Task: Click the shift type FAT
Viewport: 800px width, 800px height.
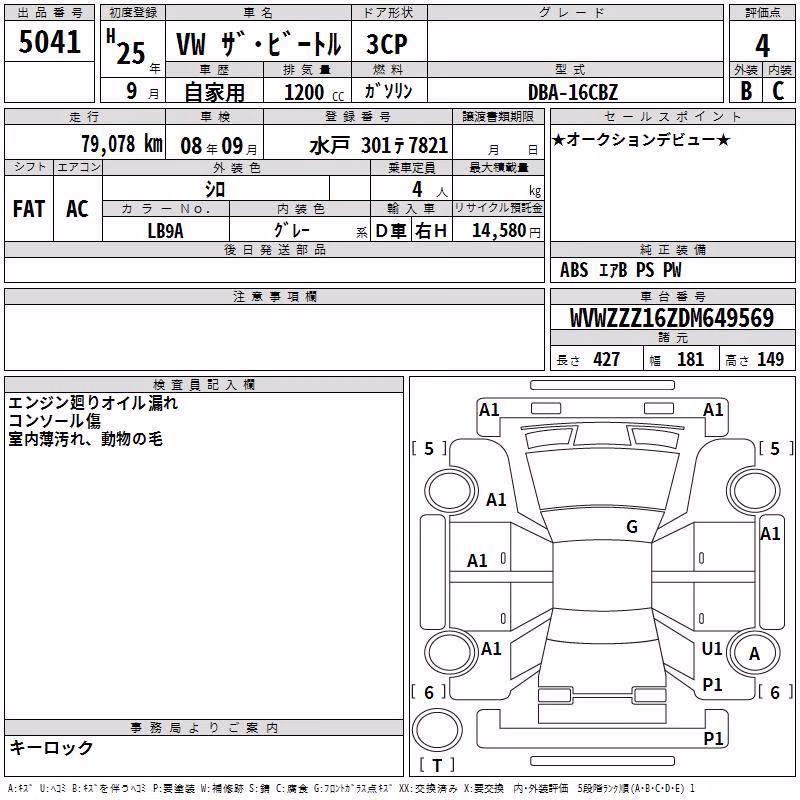Action: pyautogui.click(x=29, y=209)
